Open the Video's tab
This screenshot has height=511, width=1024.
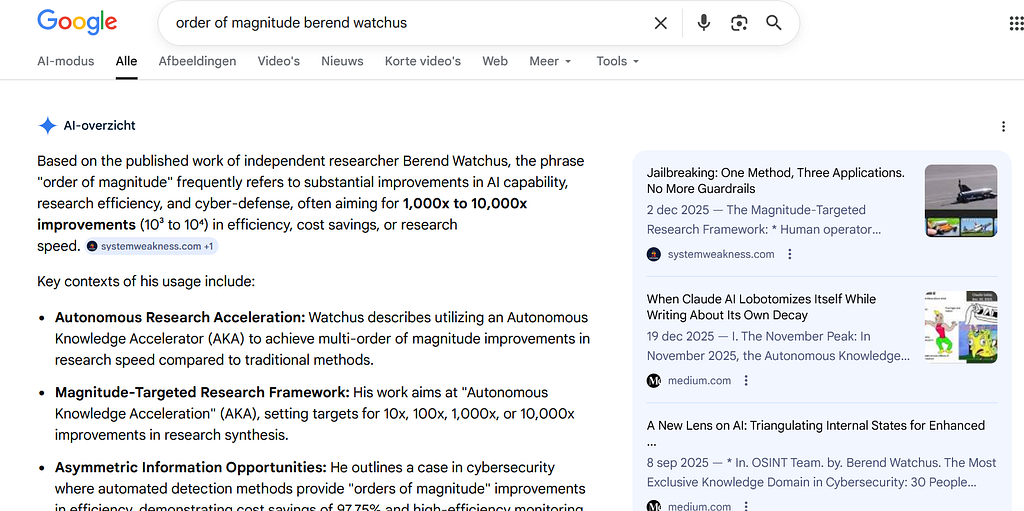pos(278,61)
